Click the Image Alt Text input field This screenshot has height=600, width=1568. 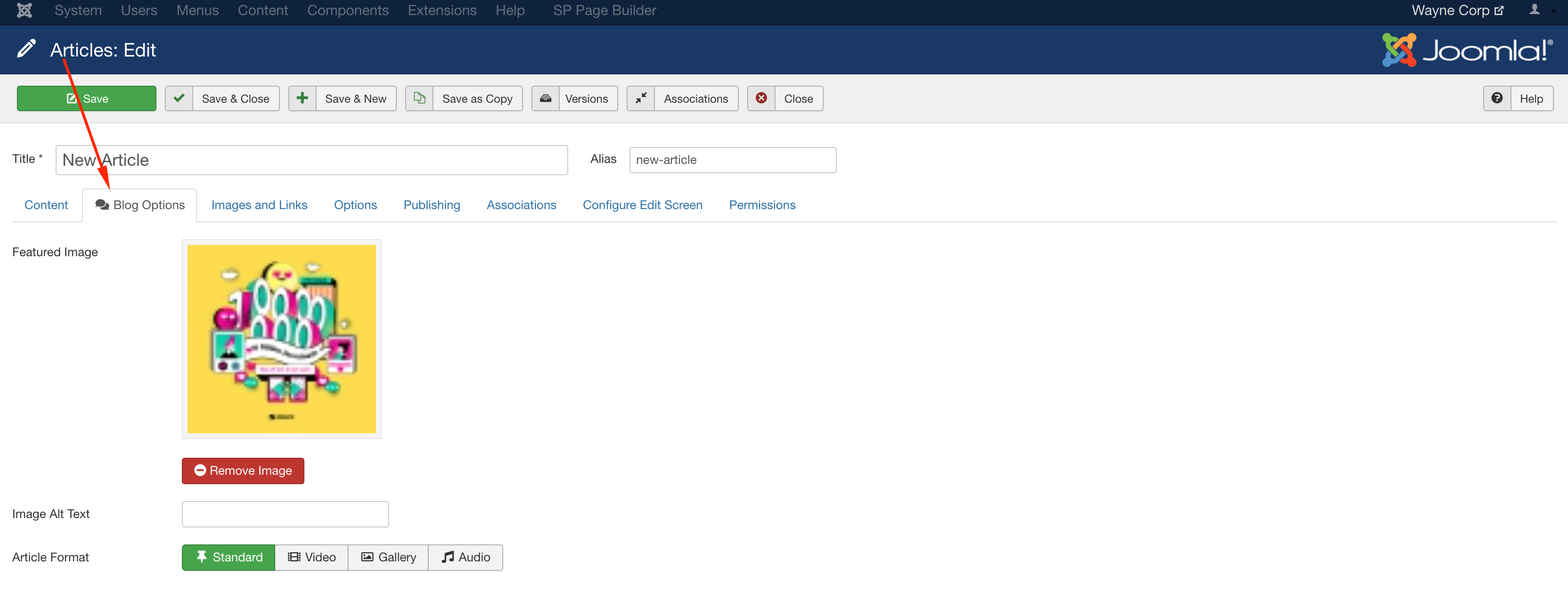(x=285, y=514)
